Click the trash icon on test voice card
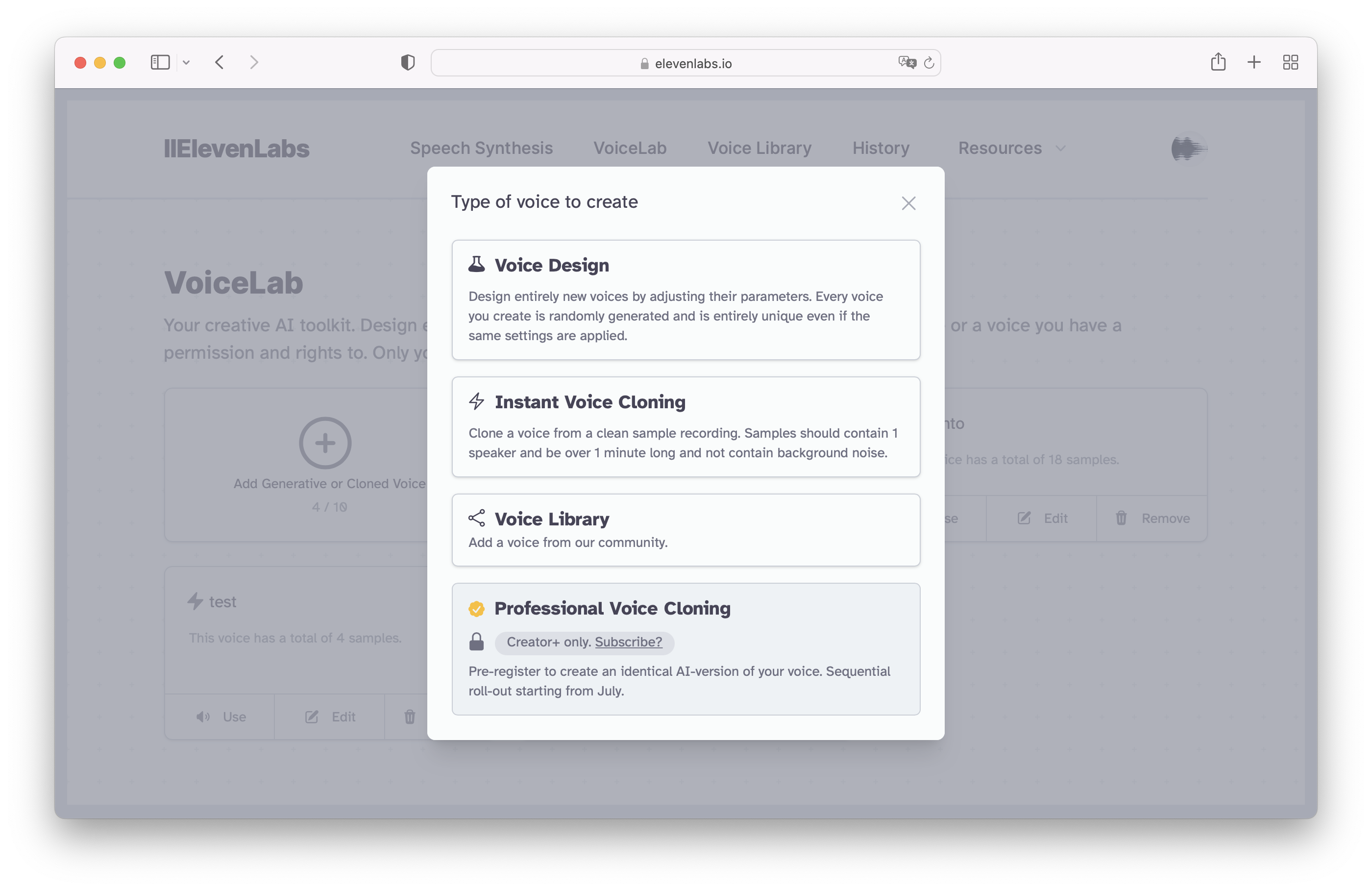This screenshot has height=891, width=1372. point(410,717)
